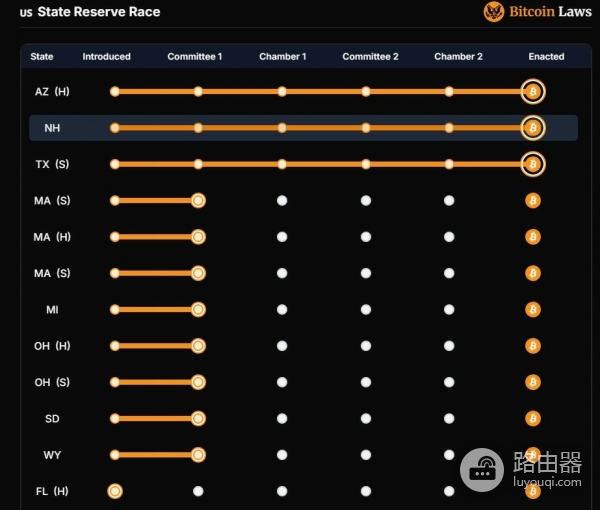The image size is (600, 510).
Task: Click the FL (H) row label
Action: coord(52,491)
